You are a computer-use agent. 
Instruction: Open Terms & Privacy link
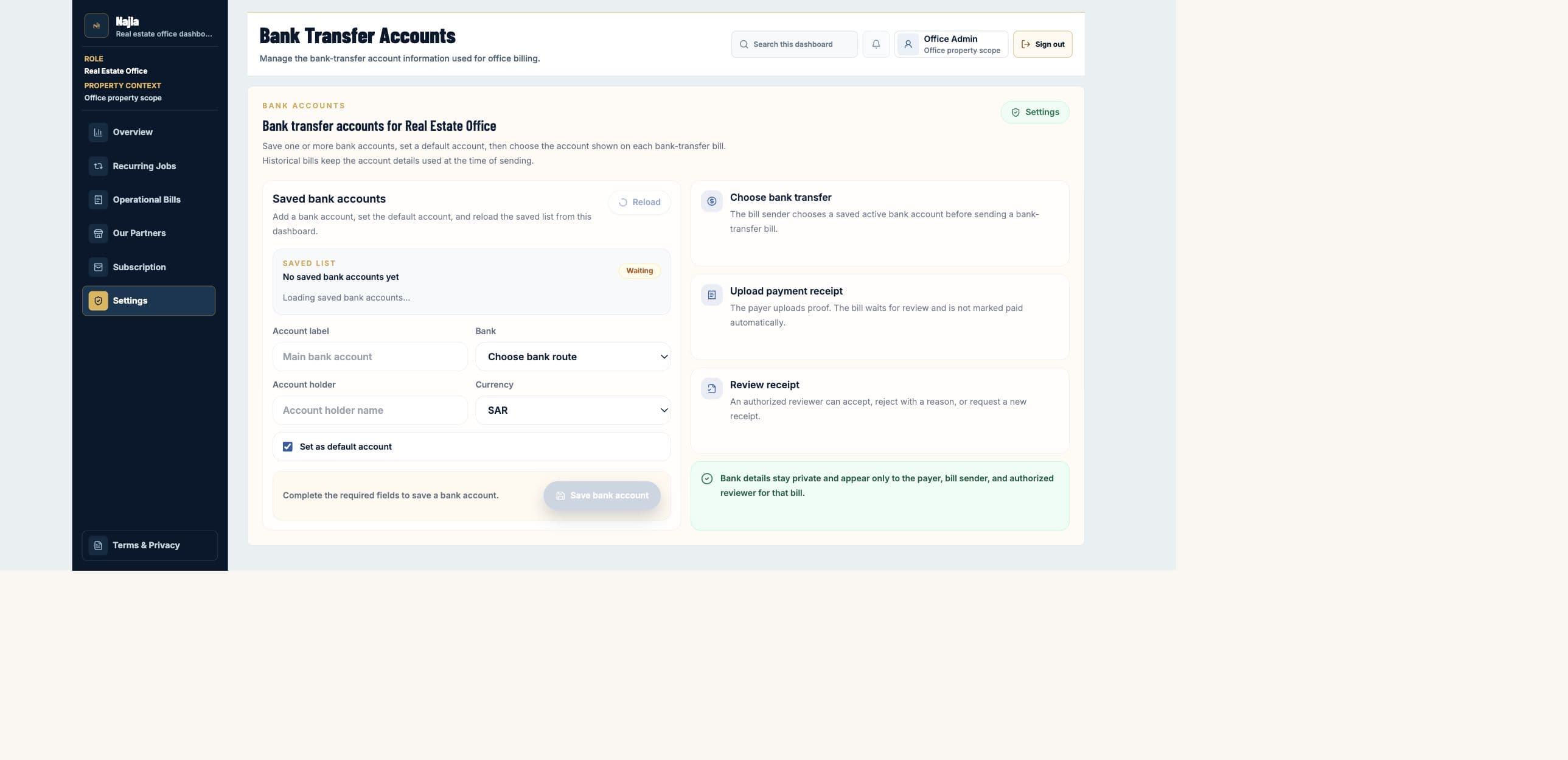pos(149,545)
